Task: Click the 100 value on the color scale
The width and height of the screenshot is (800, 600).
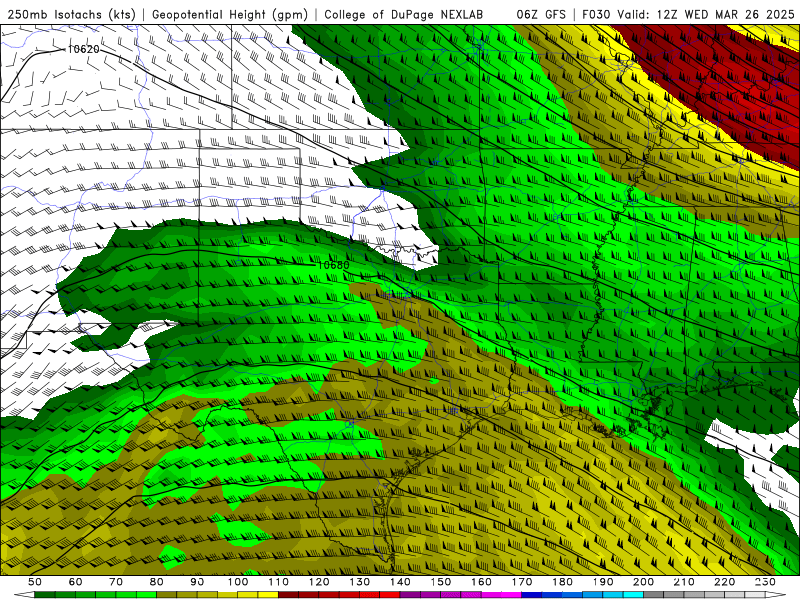Action: coord(238,582)
